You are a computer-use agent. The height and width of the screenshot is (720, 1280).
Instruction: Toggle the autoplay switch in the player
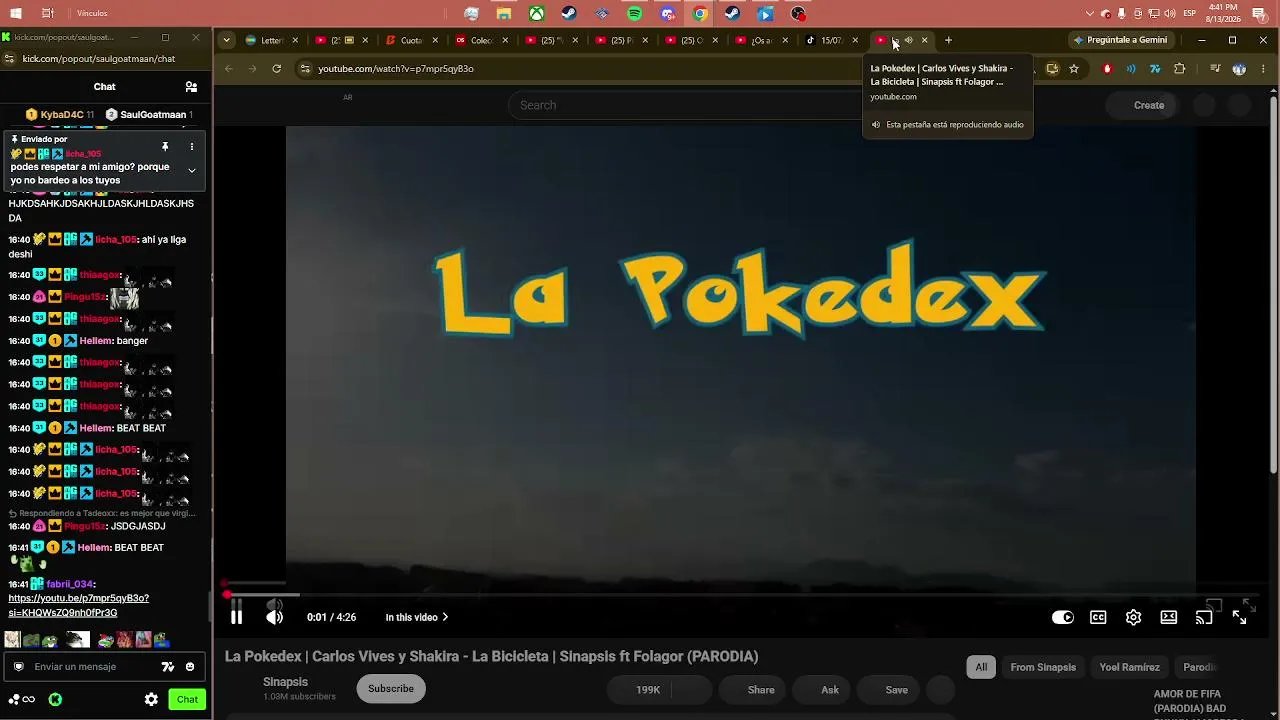tap(1063, 617)
